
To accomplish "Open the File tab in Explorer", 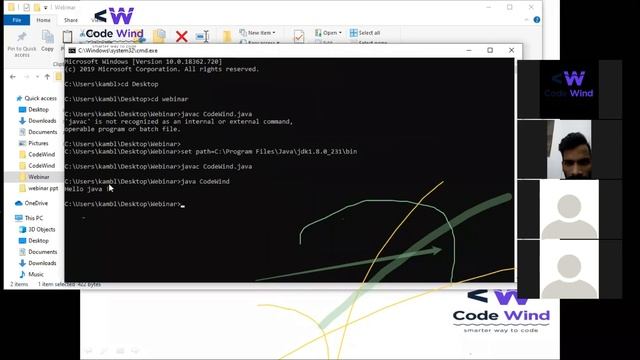I will pos(17,20).
